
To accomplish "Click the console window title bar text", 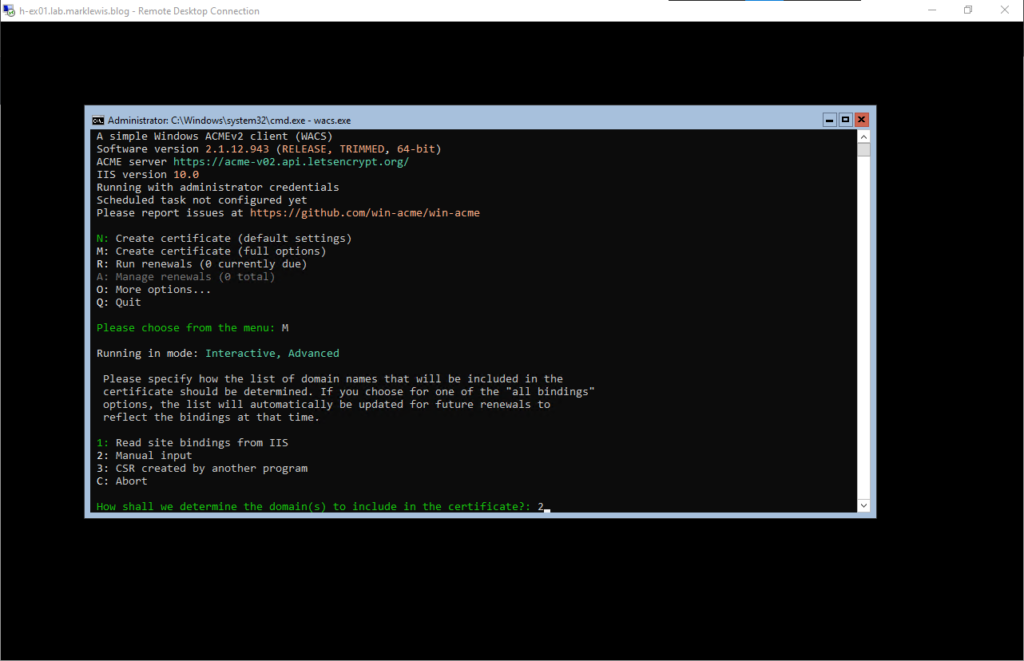I will (x=229, y=120).
